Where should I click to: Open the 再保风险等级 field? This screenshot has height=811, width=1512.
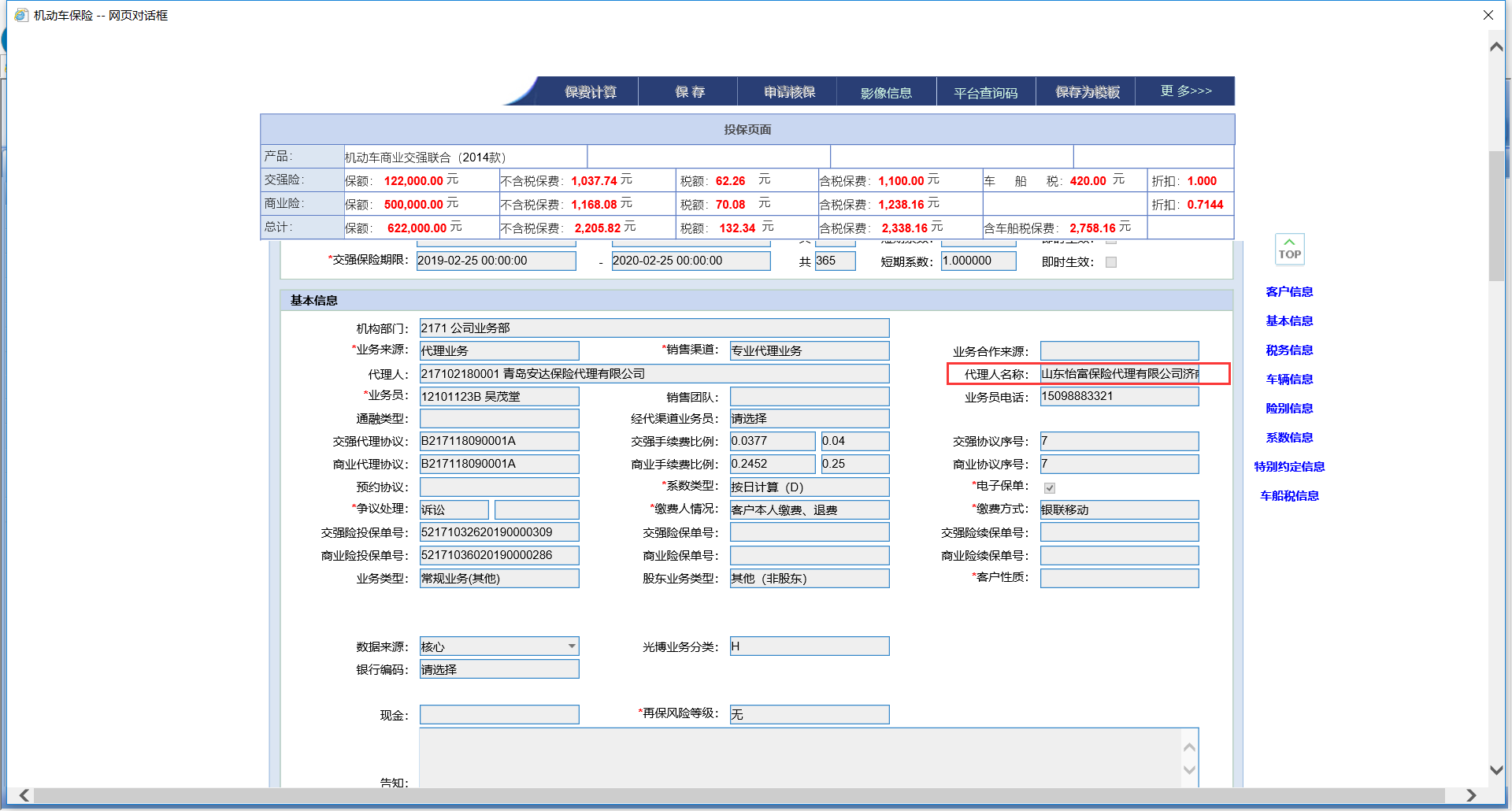[x=810, y=714]
